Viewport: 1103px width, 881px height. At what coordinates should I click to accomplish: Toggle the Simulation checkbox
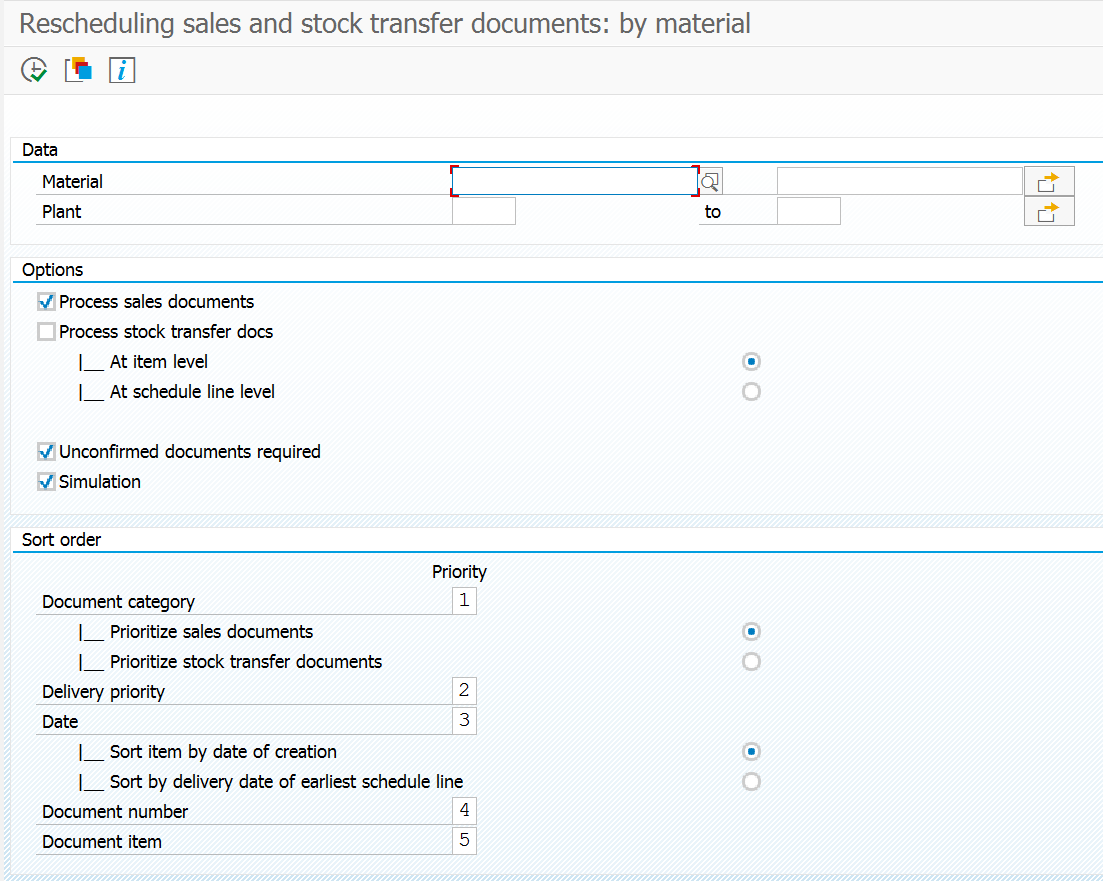tap(46, 481)
